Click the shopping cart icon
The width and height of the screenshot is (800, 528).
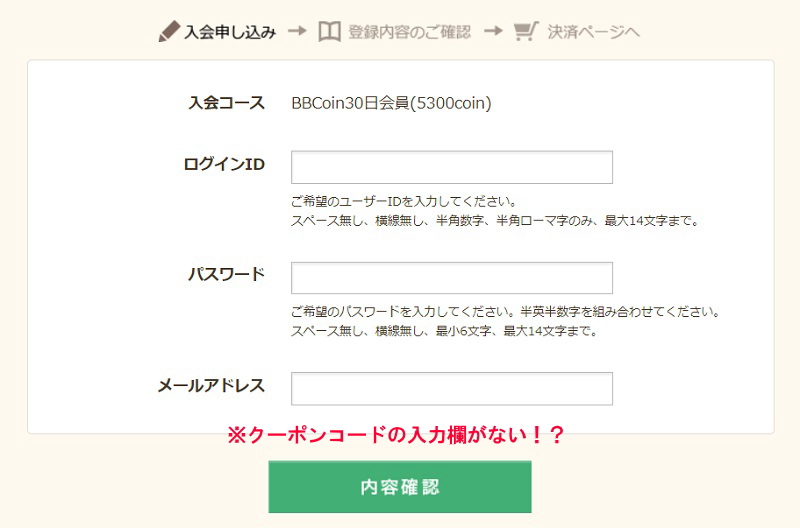point(525,31)
